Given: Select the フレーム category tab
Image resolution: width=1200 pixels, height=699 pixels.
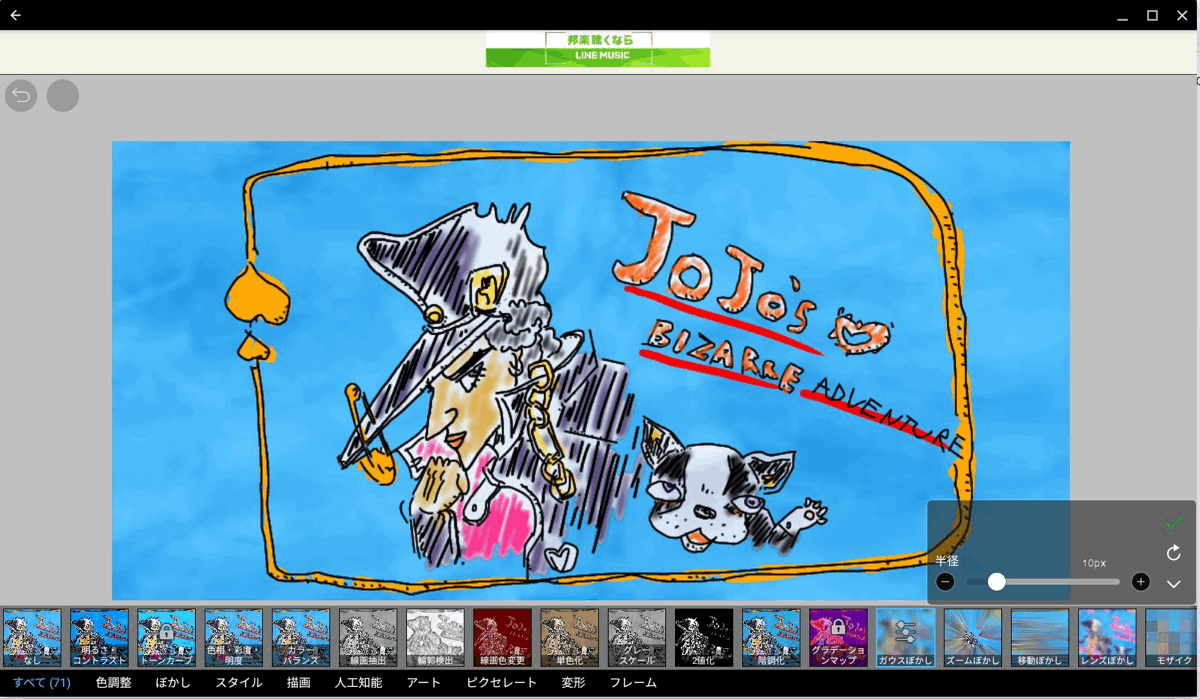Looking at the screenshot, I should (633, 683).
